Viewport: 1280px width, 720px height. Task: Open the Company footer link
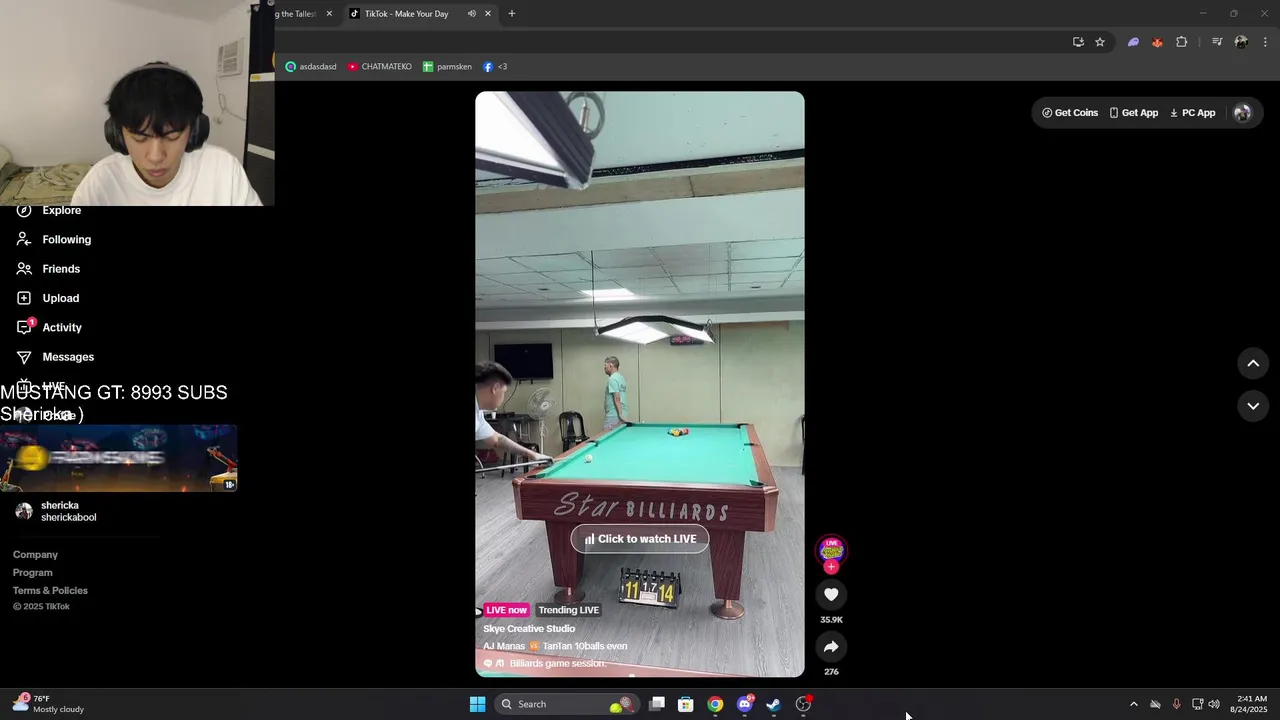coord(35,555)
